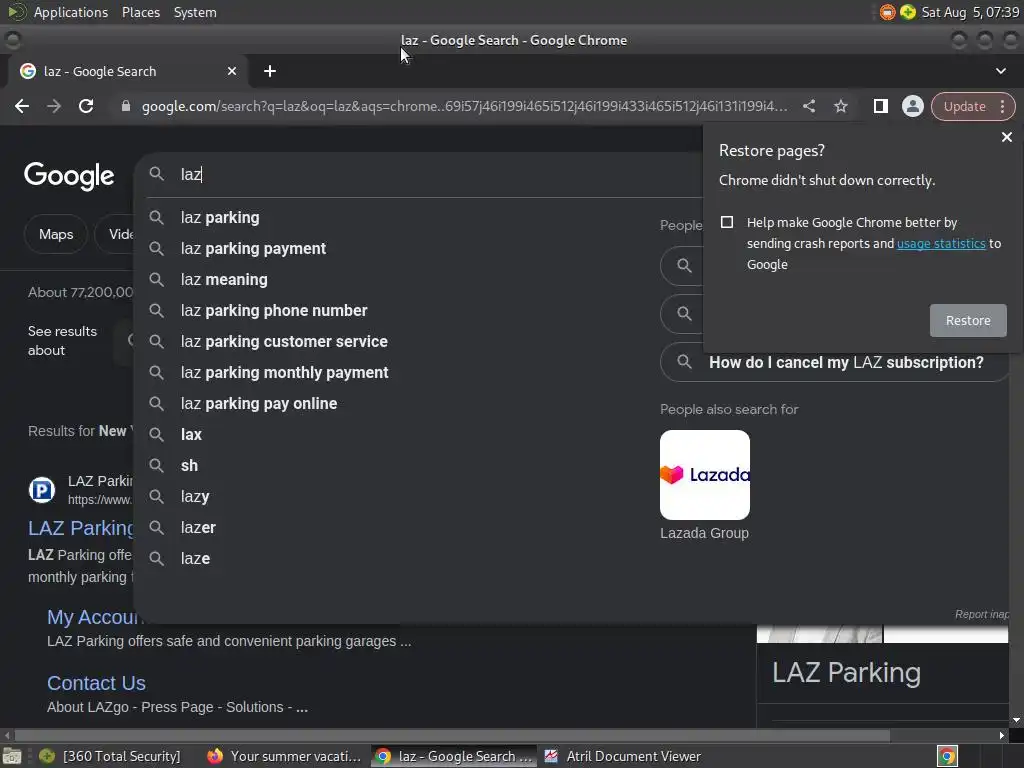Open the Places menu
1024x768 pixels.
tap(140, 12)
